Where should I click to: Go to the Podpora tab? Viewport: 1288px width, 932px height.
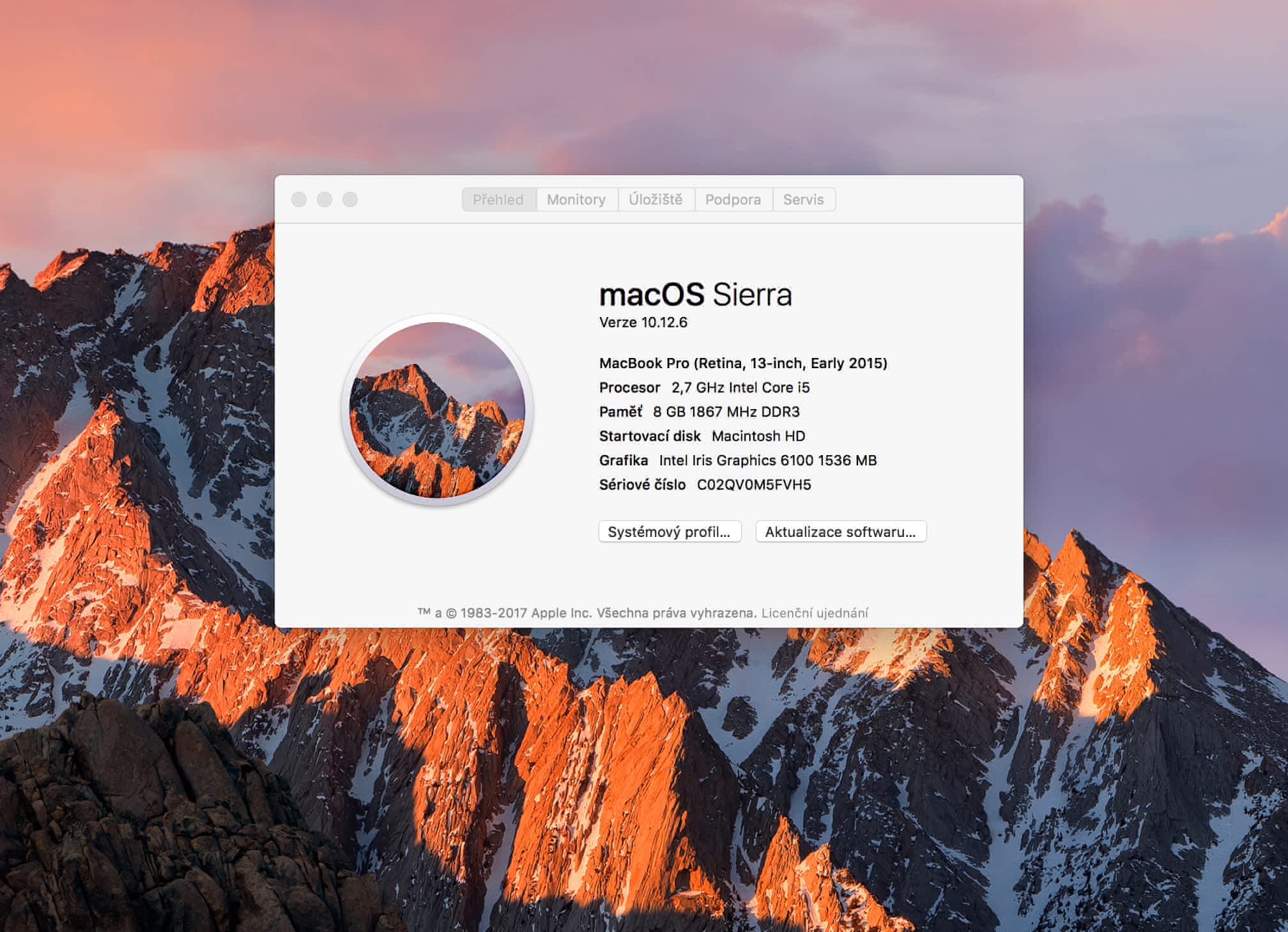pos(733,199)
